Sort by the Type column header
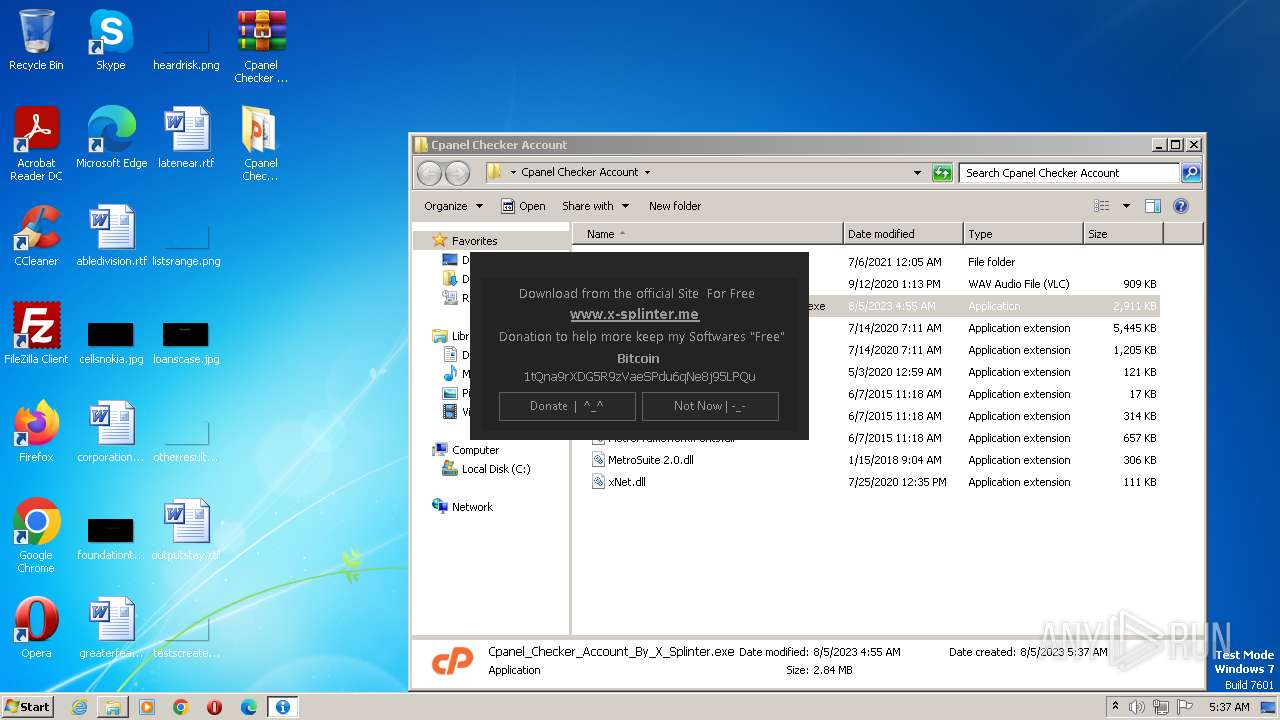 [1023, 234]
